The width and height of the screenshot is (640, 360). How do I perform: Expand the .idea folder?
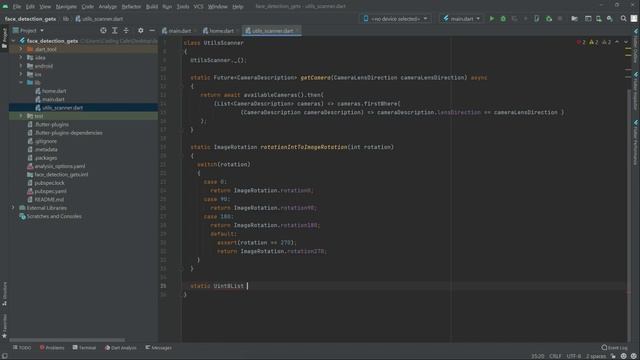(x=21, y=58)
